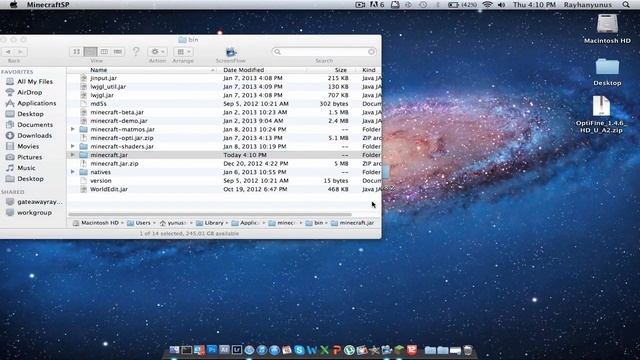Expand the minecraft-matmos.jar folder
This screenshot has width=640, height=360.
[73, 129]
